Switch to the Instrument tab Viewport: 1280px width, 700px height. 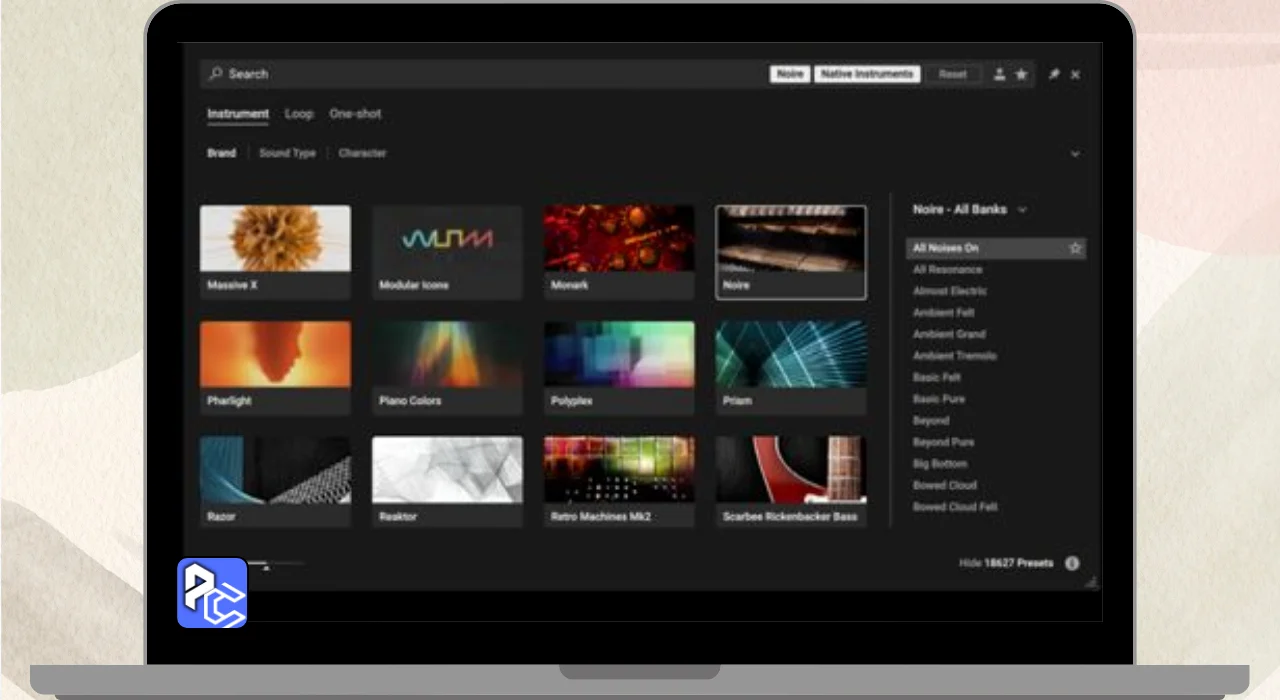pyautogui.click(x=238, y=114)
